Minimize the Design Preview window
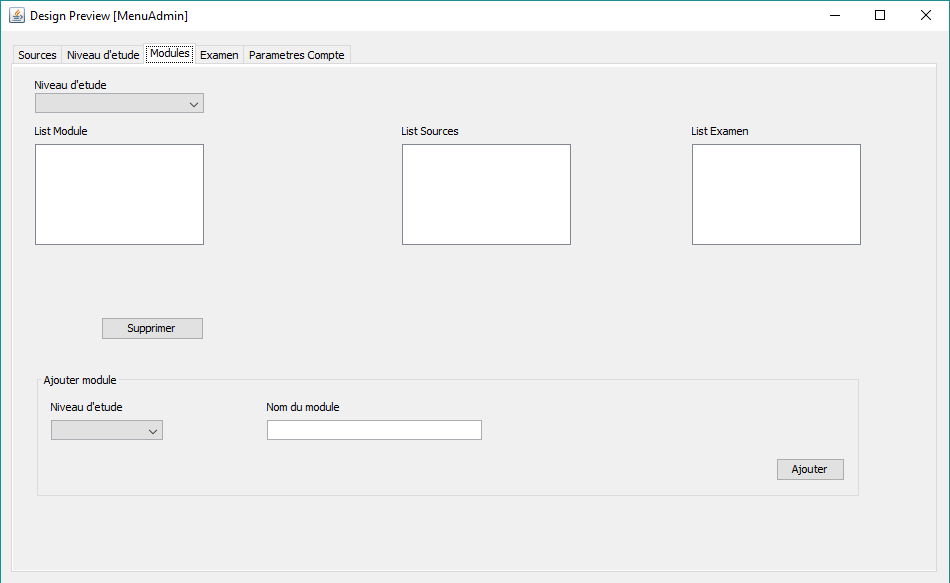950x583 pixels. point(835,15)
